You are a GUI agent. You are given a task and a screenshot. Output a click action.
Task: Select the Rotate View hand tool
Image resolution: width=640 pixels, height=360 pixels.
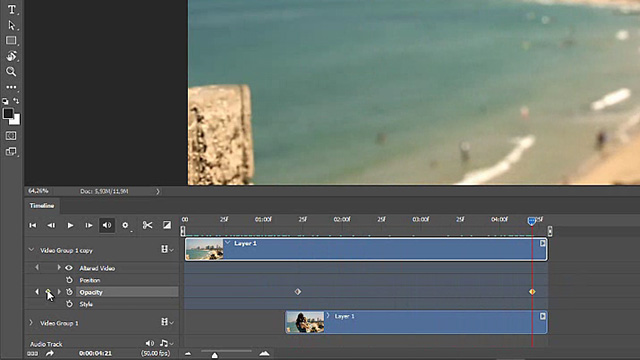11,56
